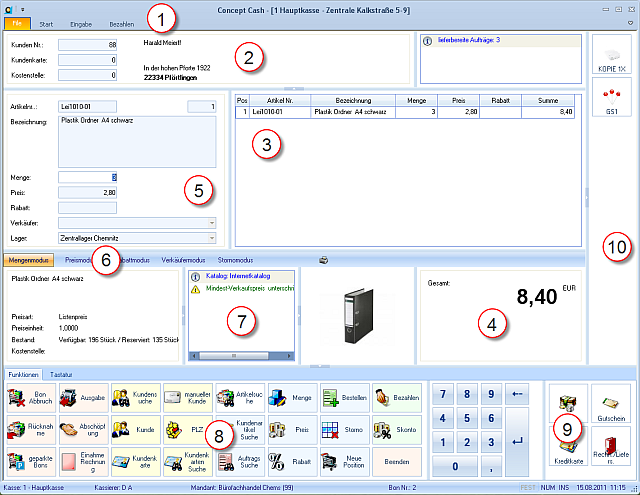
Task: Open Kundensuche from the function panel
Action: point(134,398)
